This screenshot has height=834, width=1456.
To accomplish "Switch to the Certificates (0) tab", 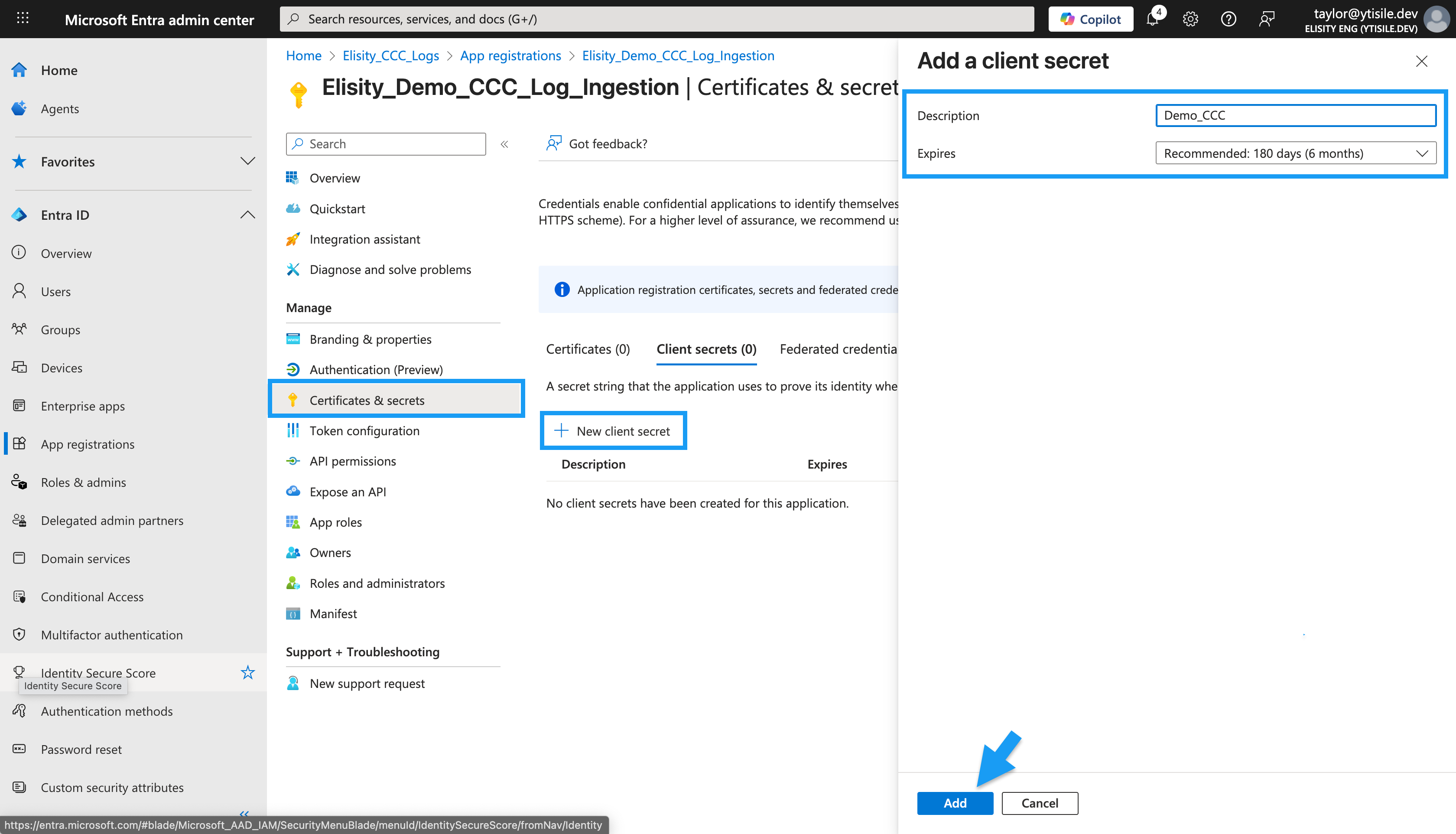I will pos(588,349).
